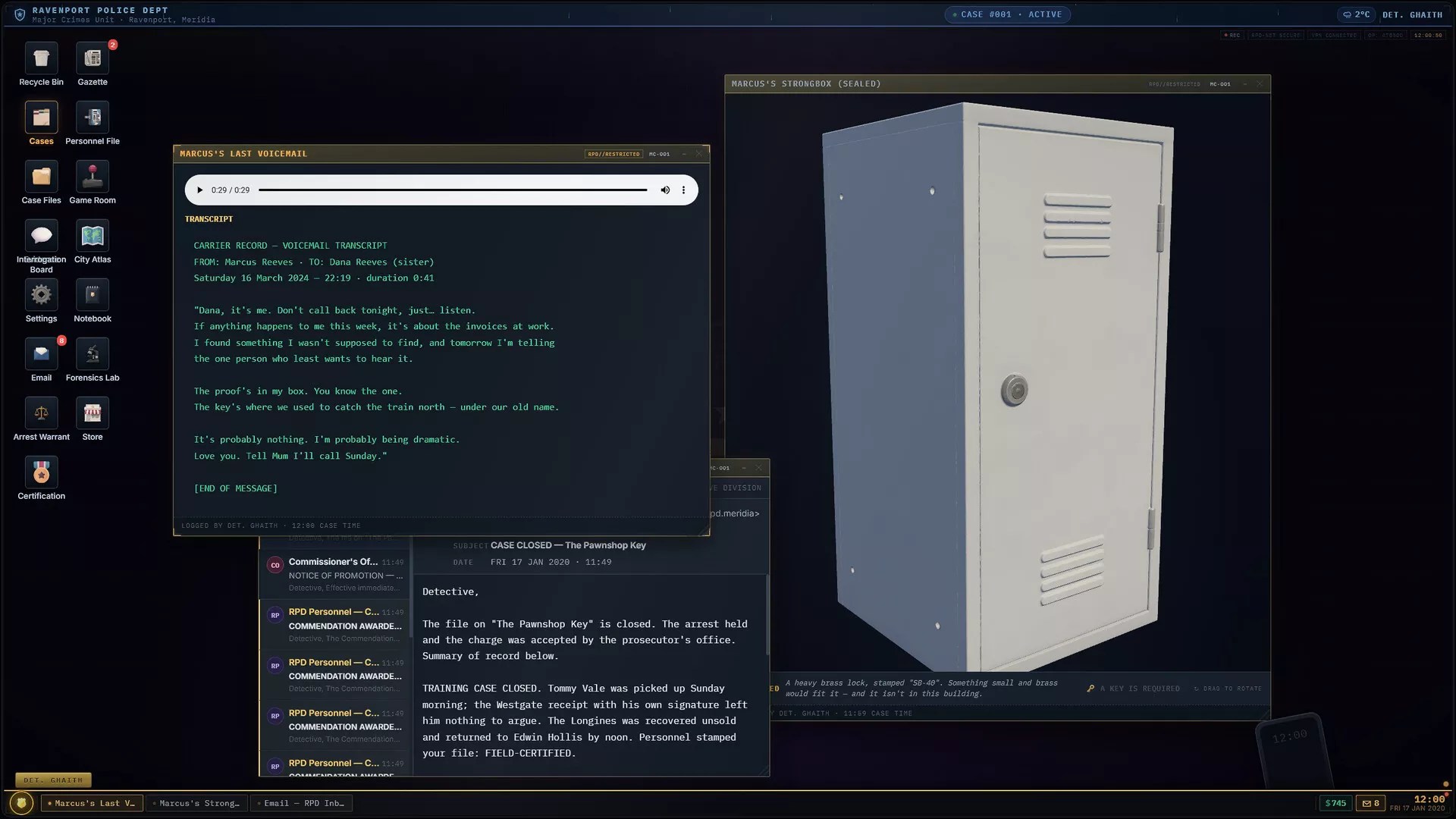The width and height of the screenshot is (1456, 819).
Task: Minimize Marcus's Strongbox window
Action: pos(1244,84)
